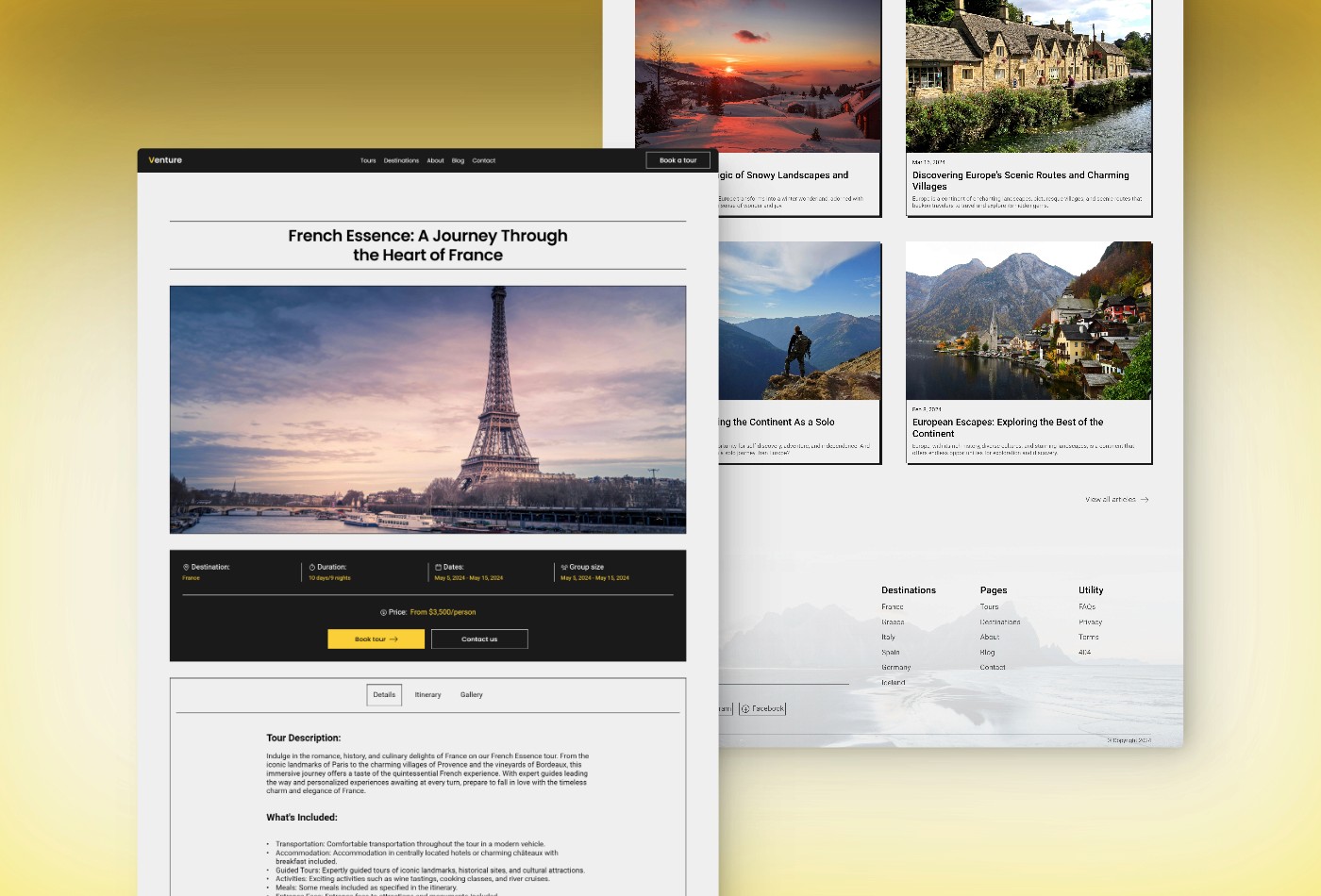Open the Blog link in footer Pages
1321x896 pixels.
click(x=987, y=652)
